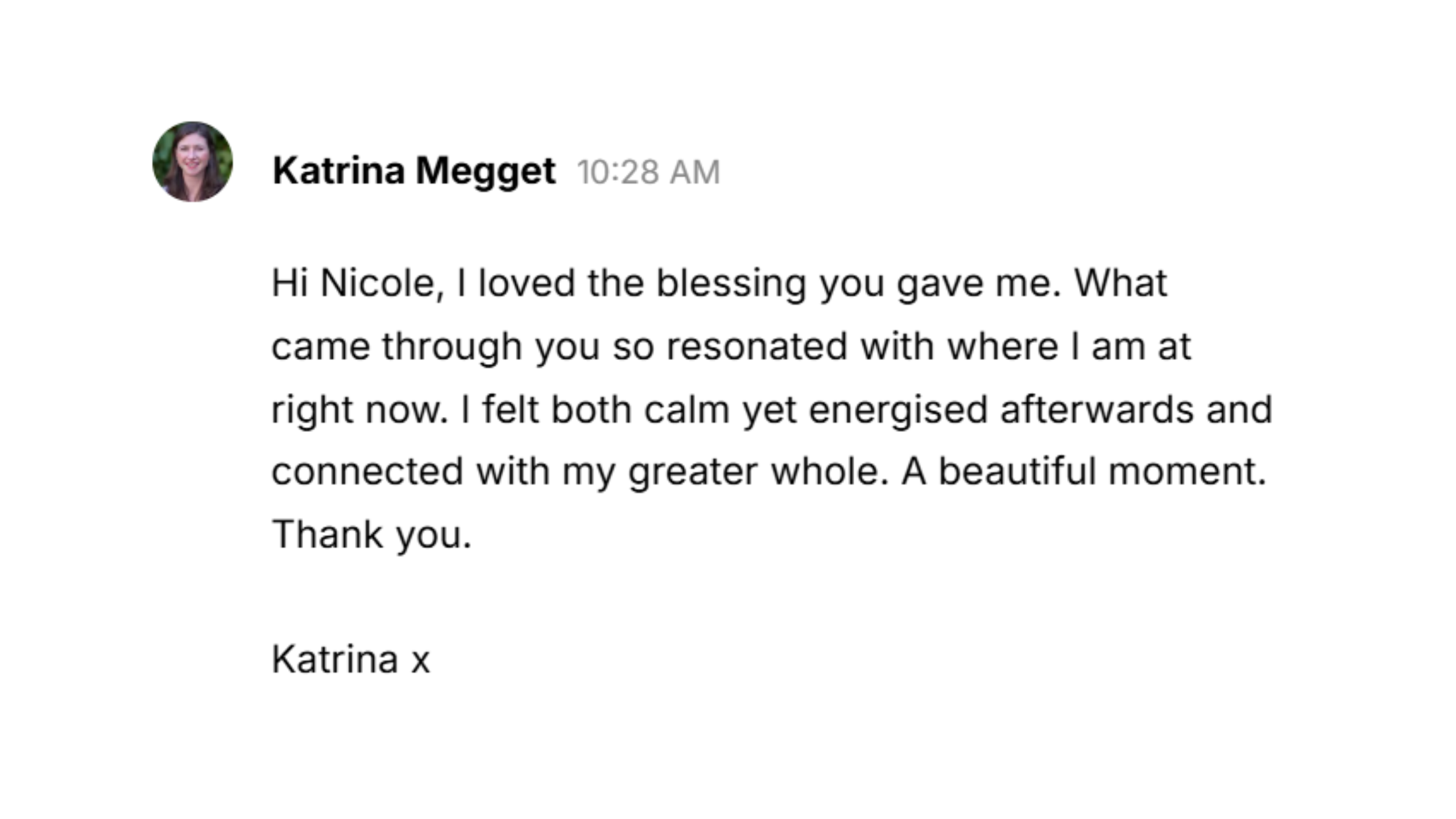Click Katrina Megget's profile avatar
Viewport: 1456px width, 819px height.
click(x=192, y=162)
